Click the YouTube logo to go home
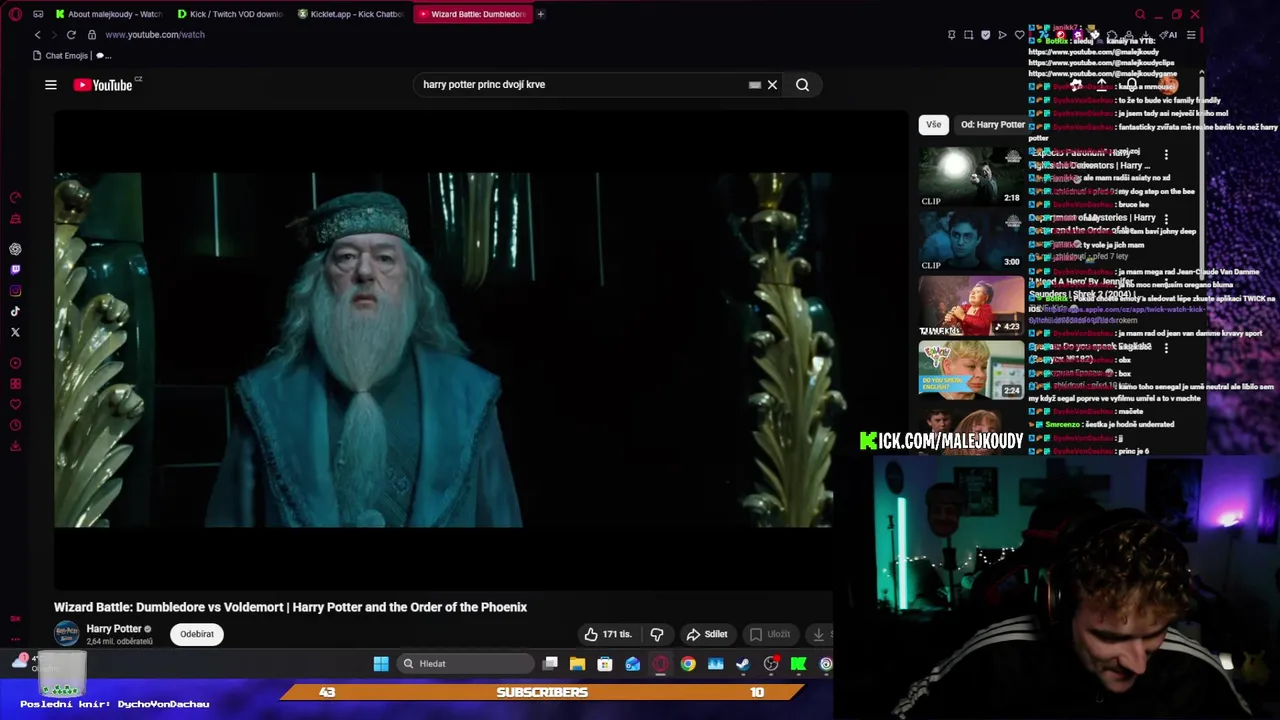This screenshot has height=720, width=1280. tap(103, 85)
